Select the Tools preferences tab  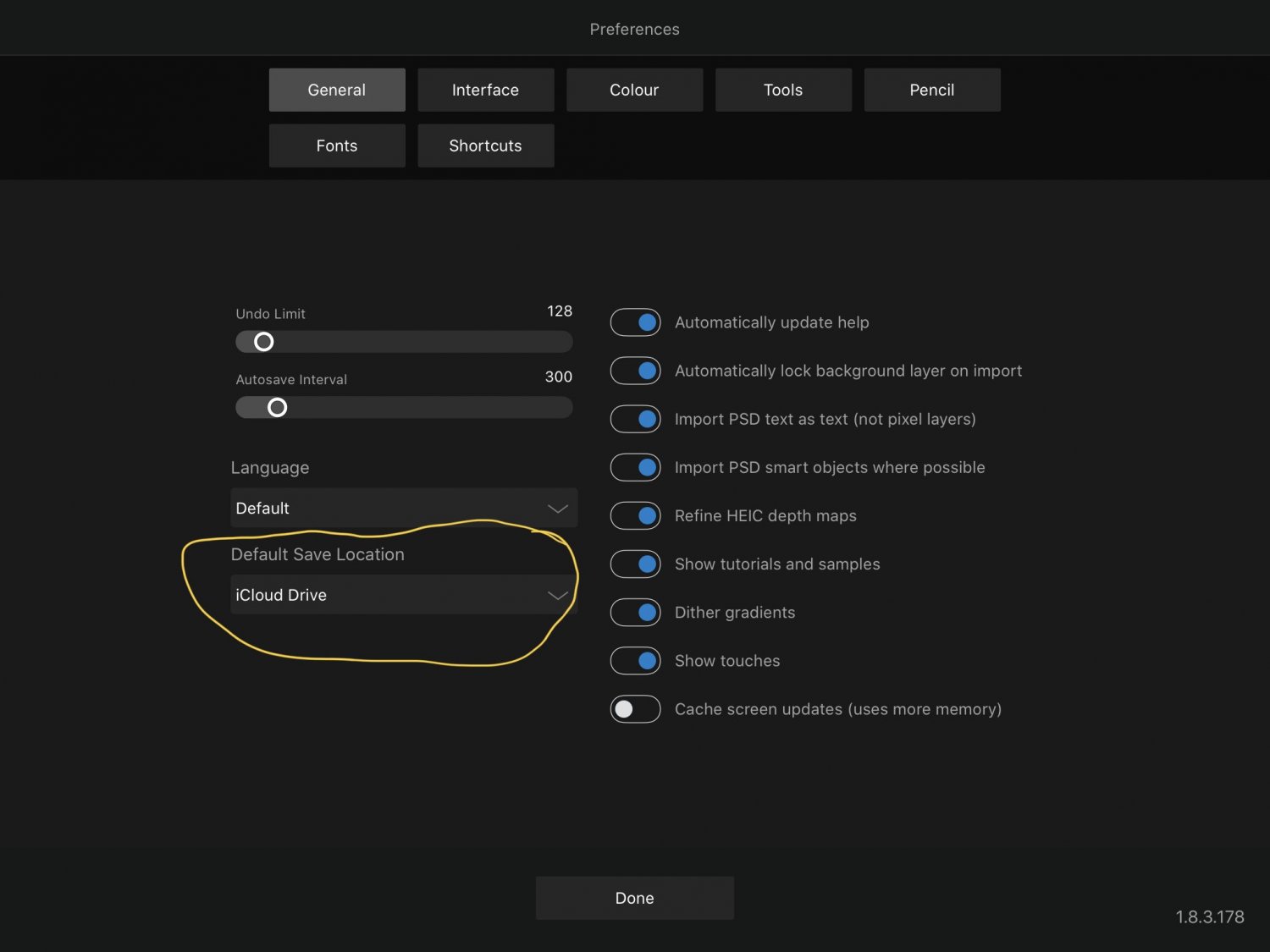click(783, 90)
